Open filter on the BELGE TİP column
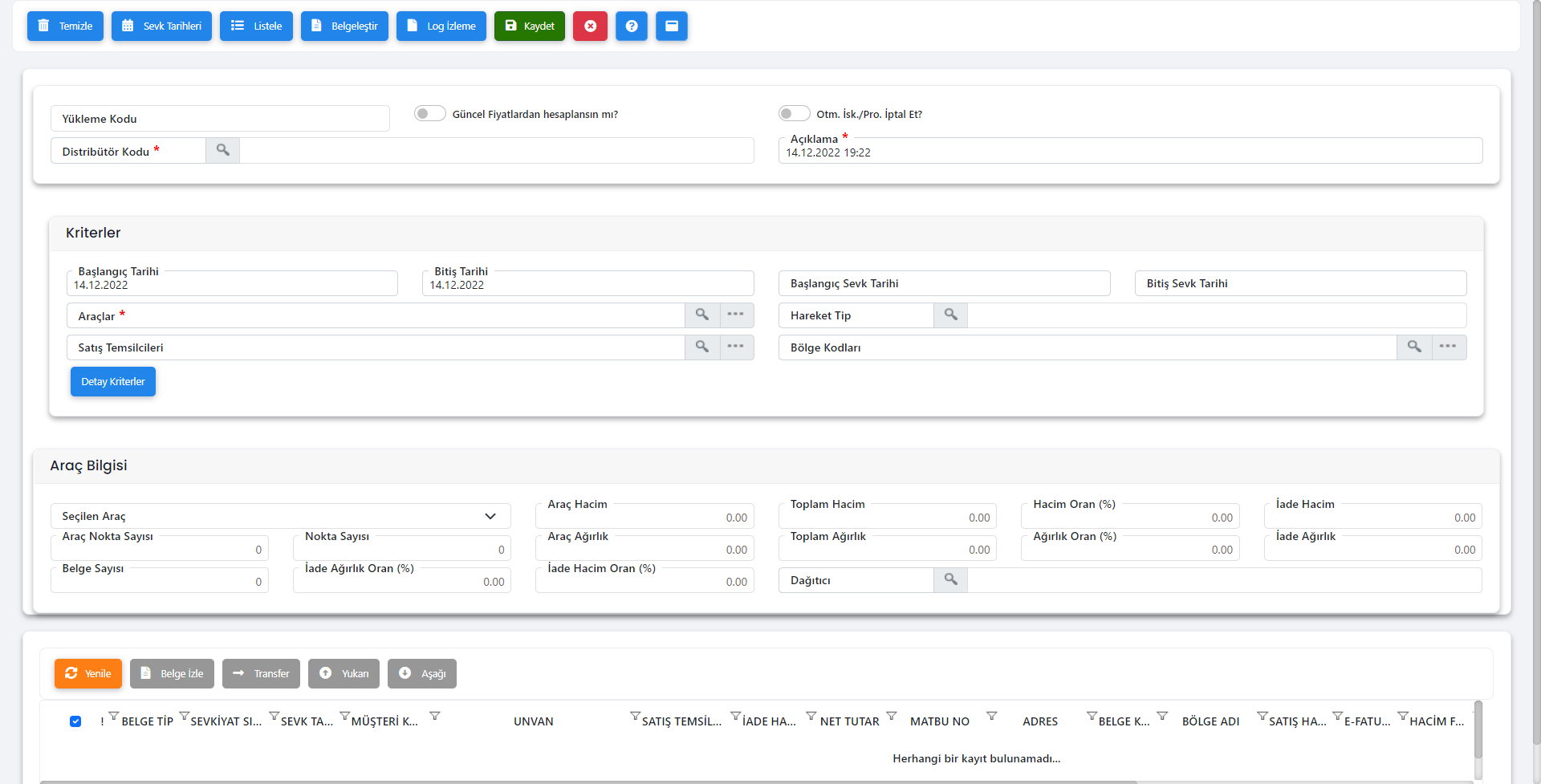 (x=184, y=715)
